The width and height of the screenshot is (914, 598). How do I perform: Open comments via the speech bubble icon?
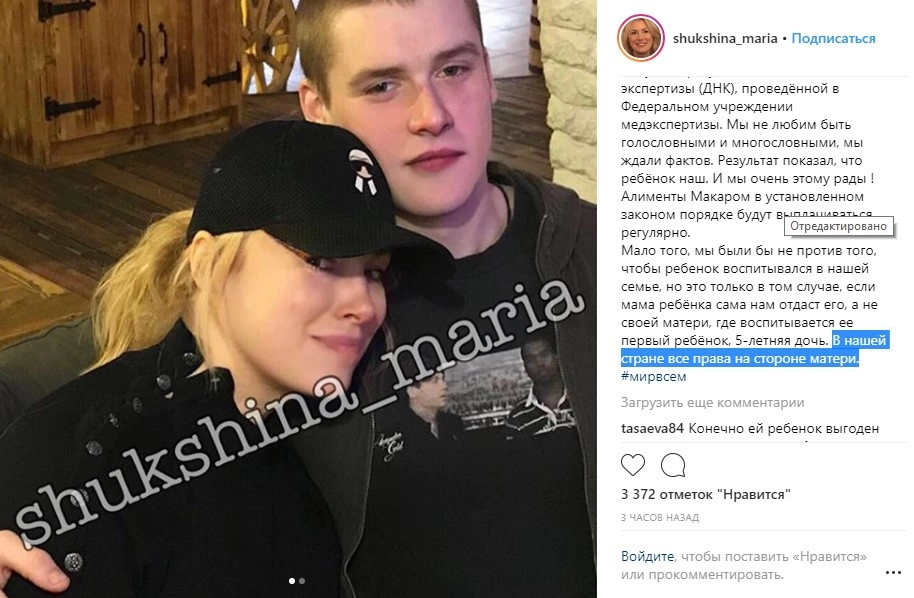pos(673,465)
